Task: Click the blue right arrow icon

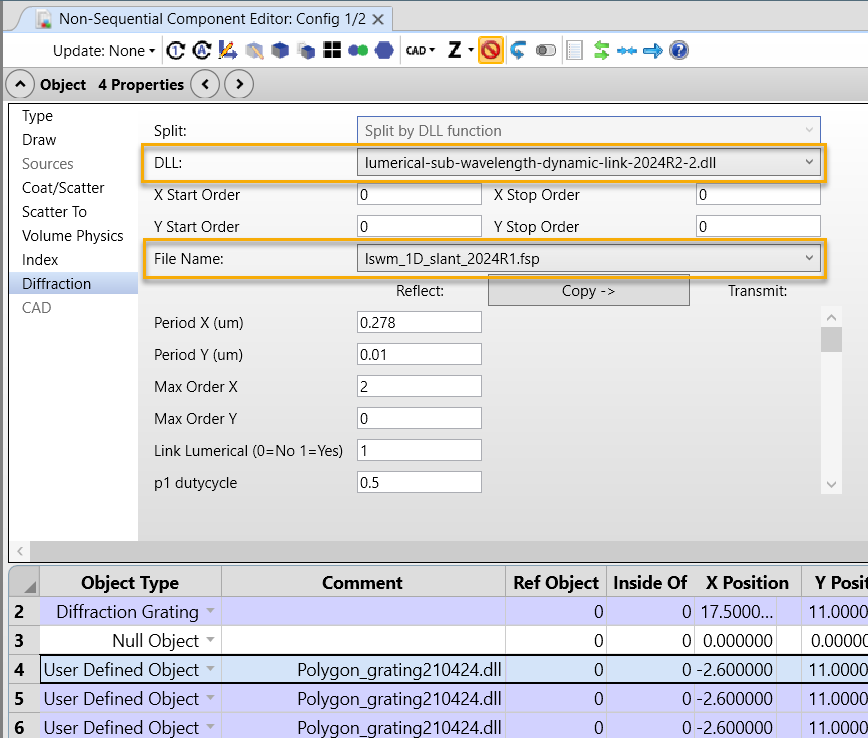Action: [x=653, y=51]
